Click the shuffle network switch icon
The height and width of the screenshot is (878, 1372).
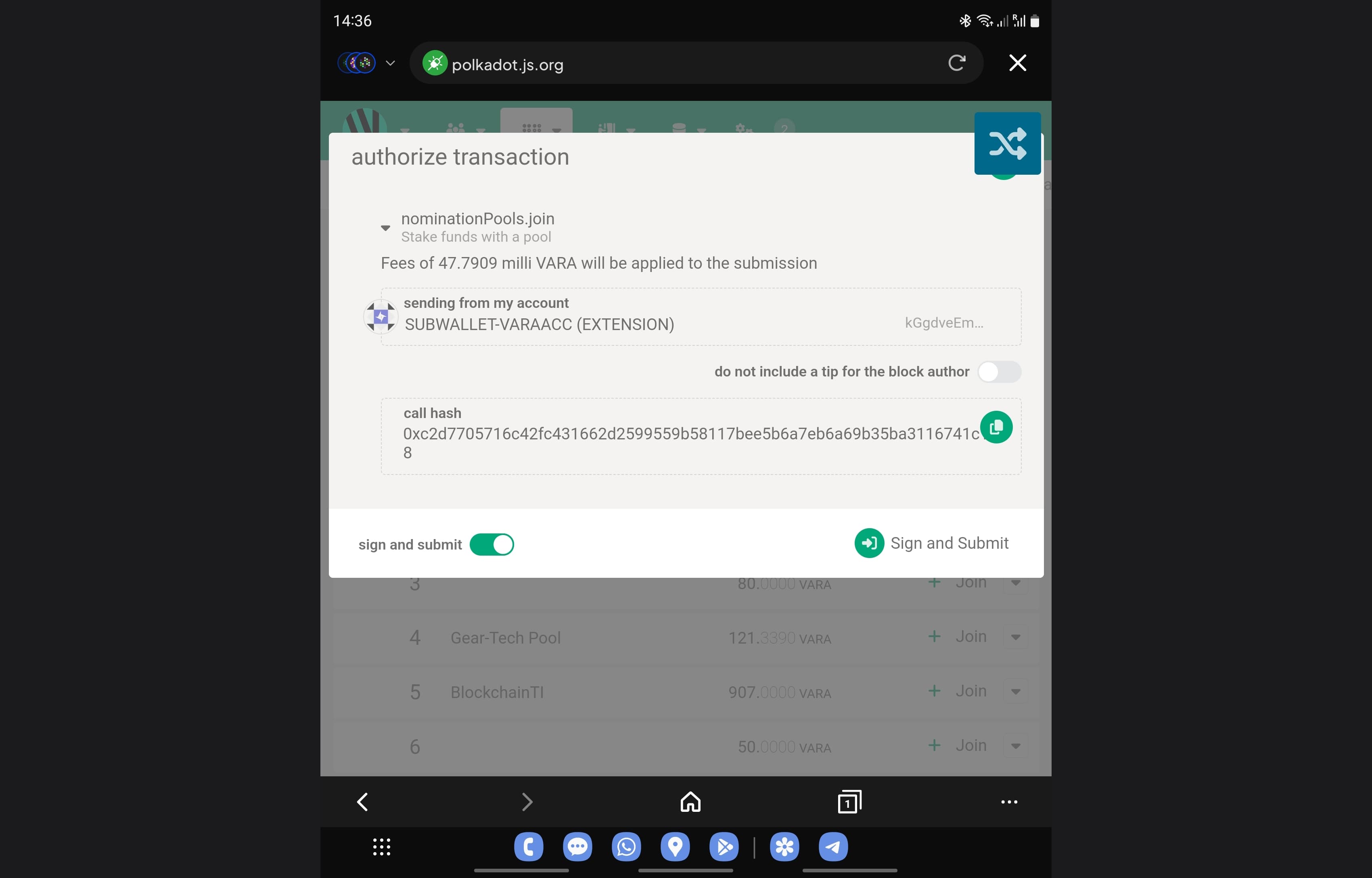1007,143
